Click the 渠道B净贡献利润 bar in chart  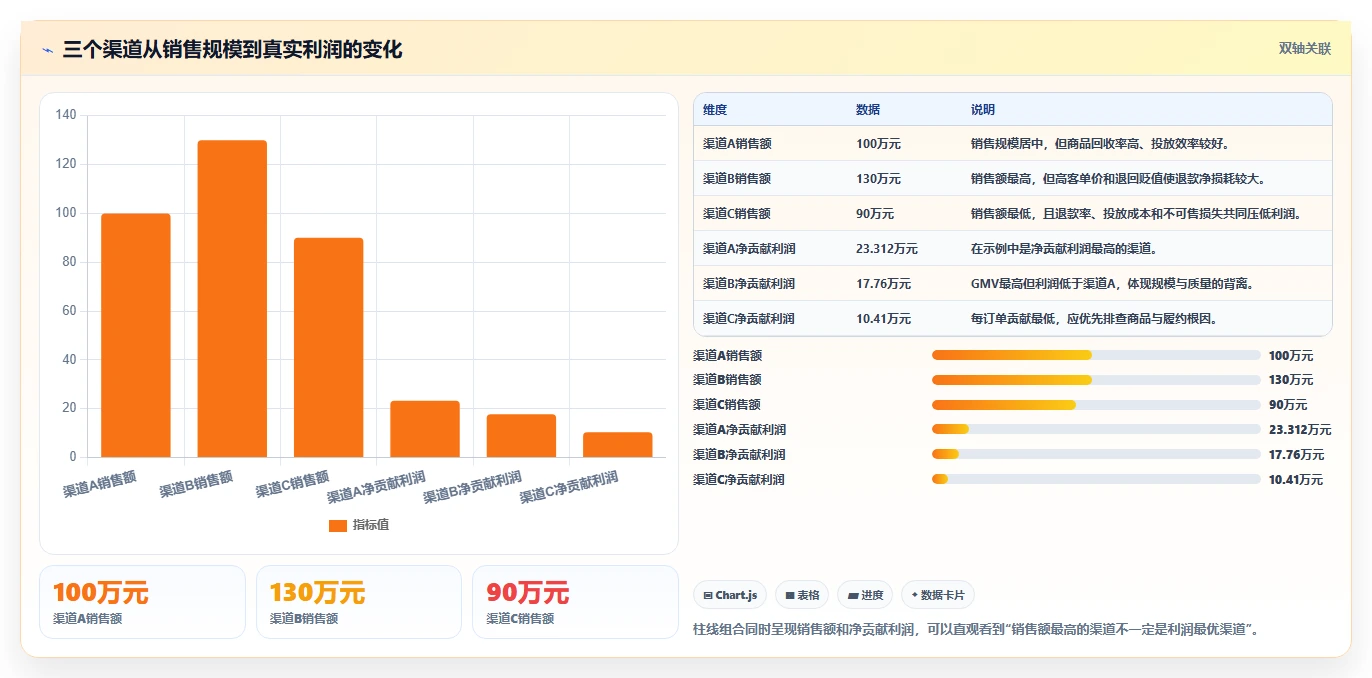tap(521, 435)
